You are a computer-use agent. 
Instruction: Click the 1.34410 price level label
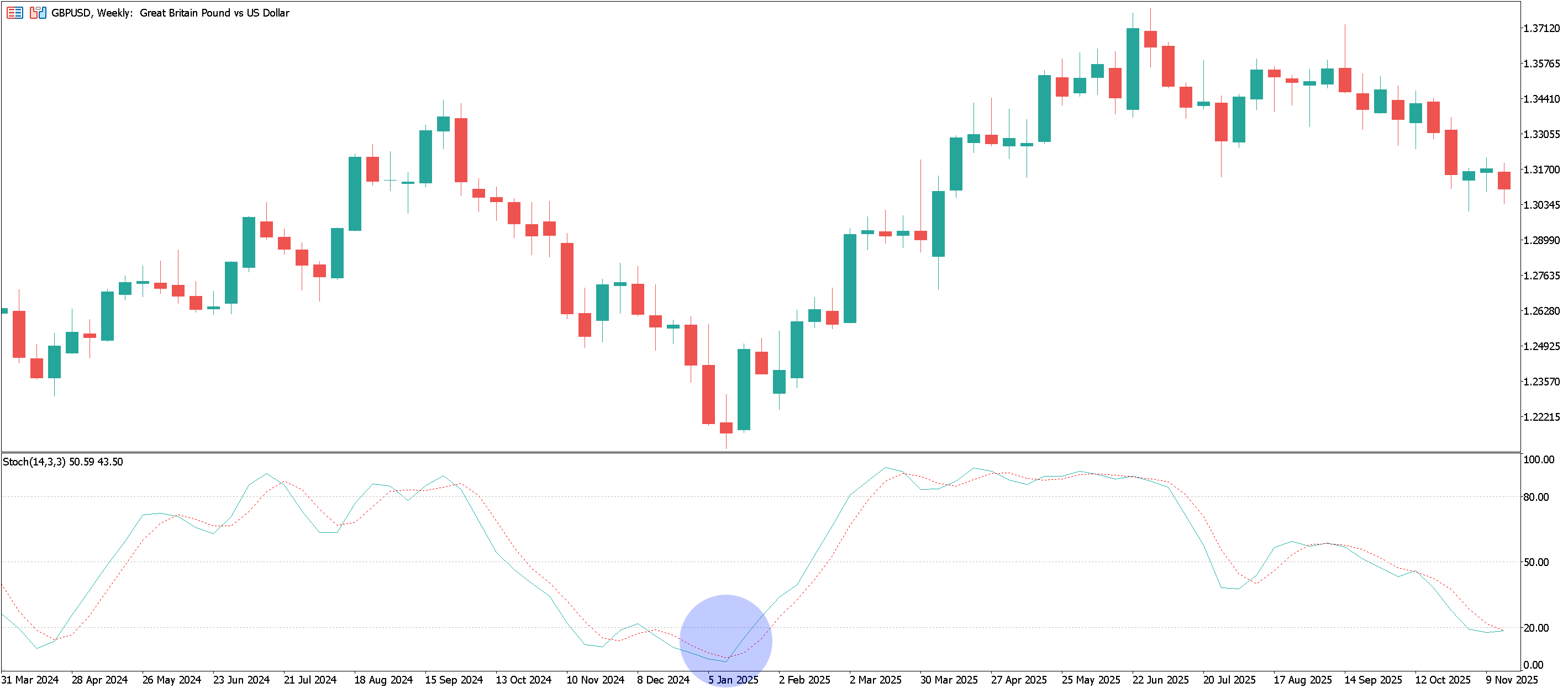[x=1541, y=99]
